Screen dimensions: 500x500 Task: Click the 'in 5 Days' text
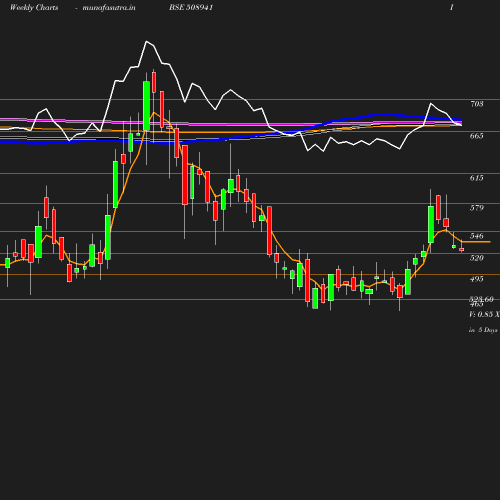click(x=483, y=330)
